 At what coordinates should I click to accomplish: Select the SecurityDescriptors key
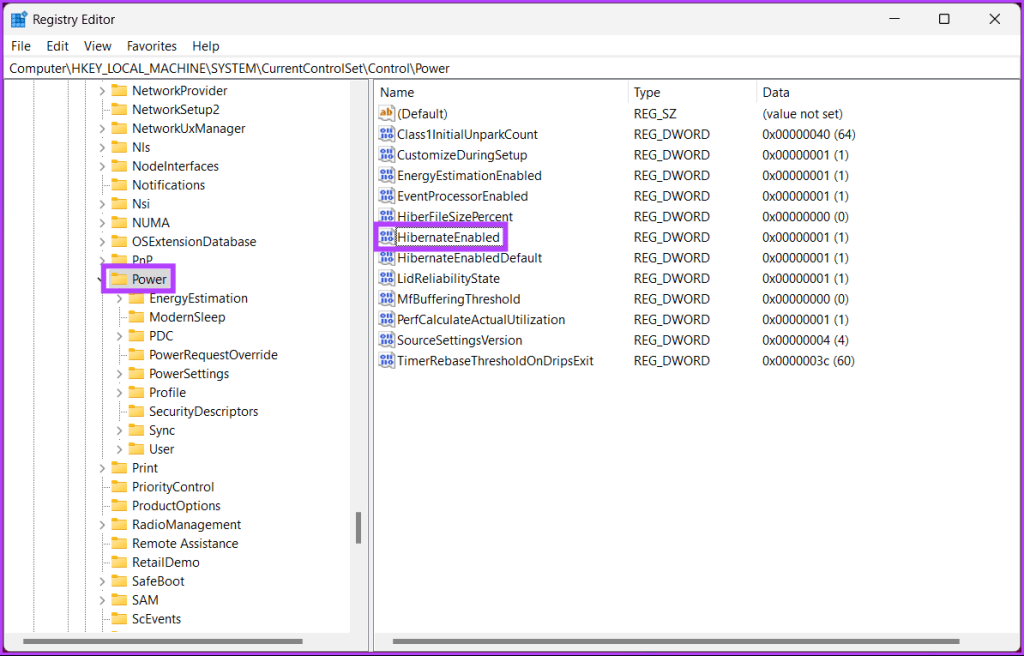coord(203,412)
